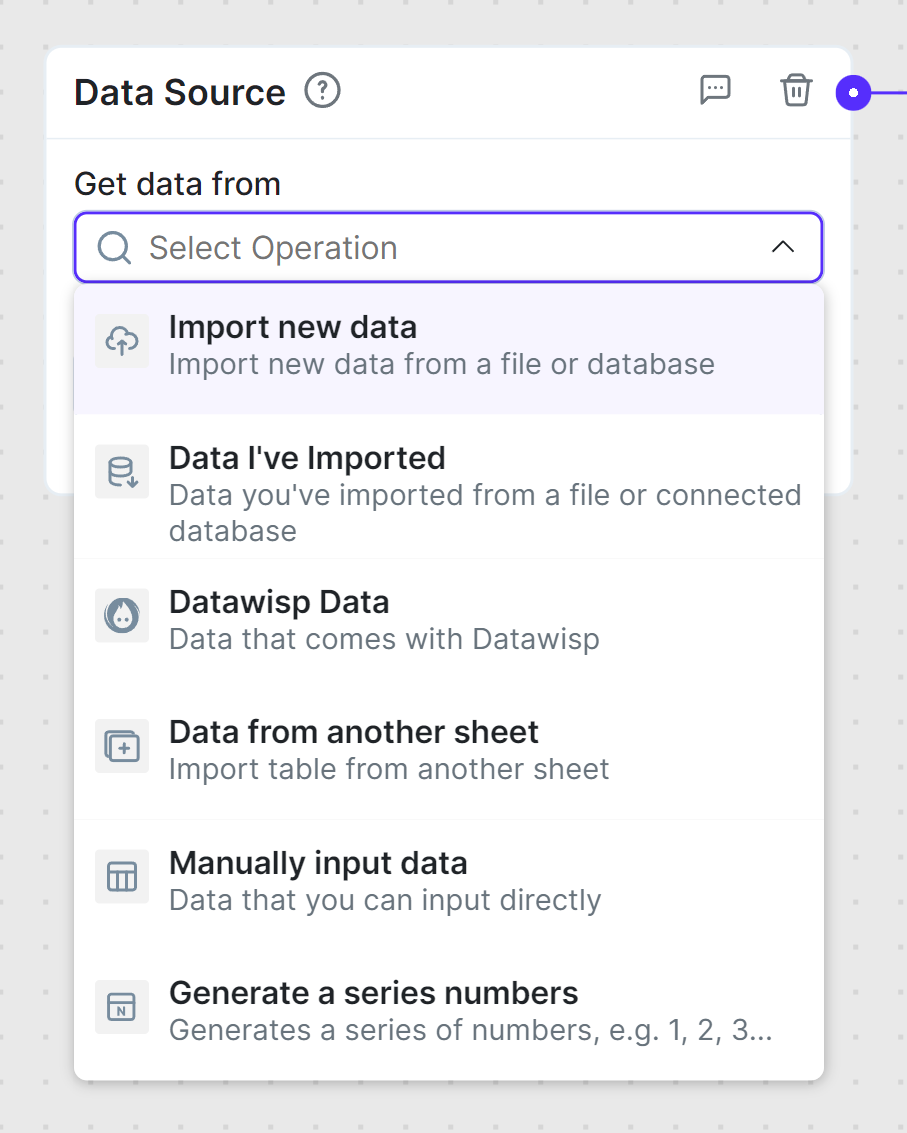Click the cloud upload icon
This screenshot has width=907, height=1133.
point(122,342)
